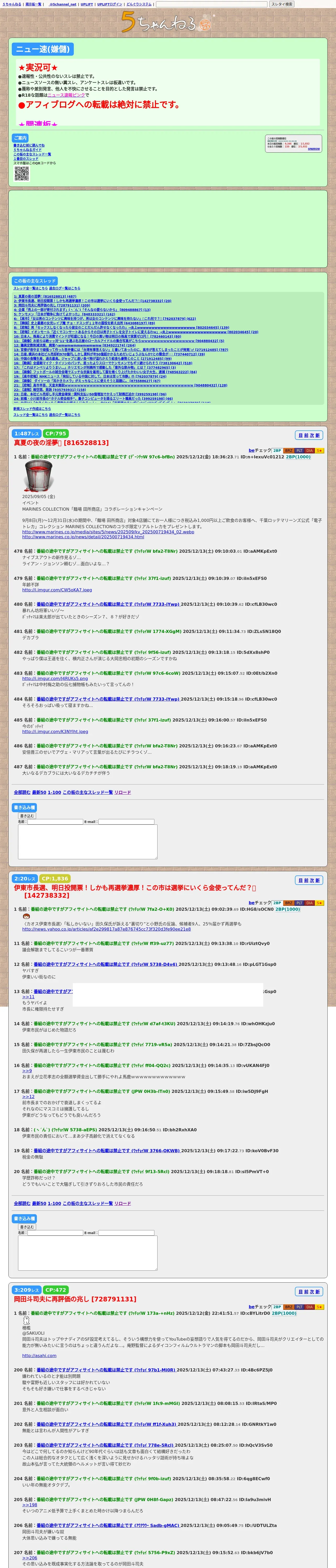Open the 掲示板一覧 link in the top bar
The height and width of the screenshot is (1568, 336).
pos(33,4)
